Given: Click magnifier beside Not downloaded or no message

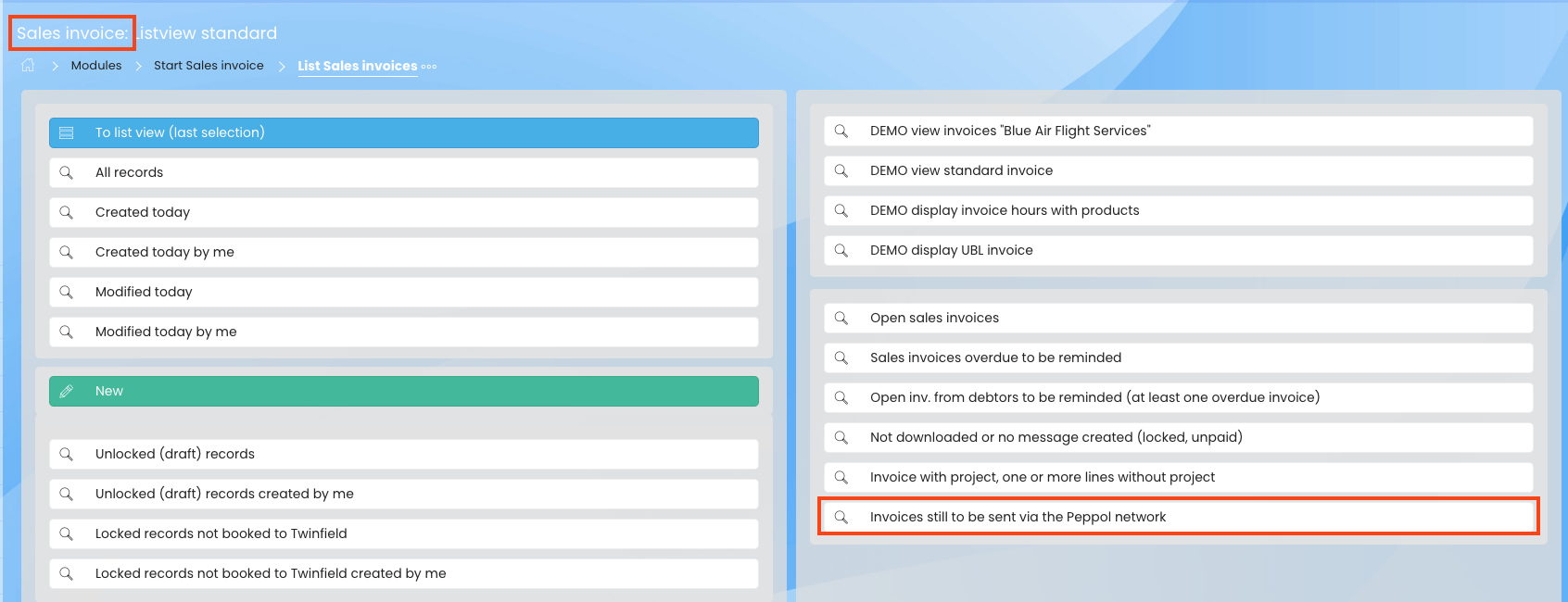Looking at the screenshot, I should click(x=841, y=437).
